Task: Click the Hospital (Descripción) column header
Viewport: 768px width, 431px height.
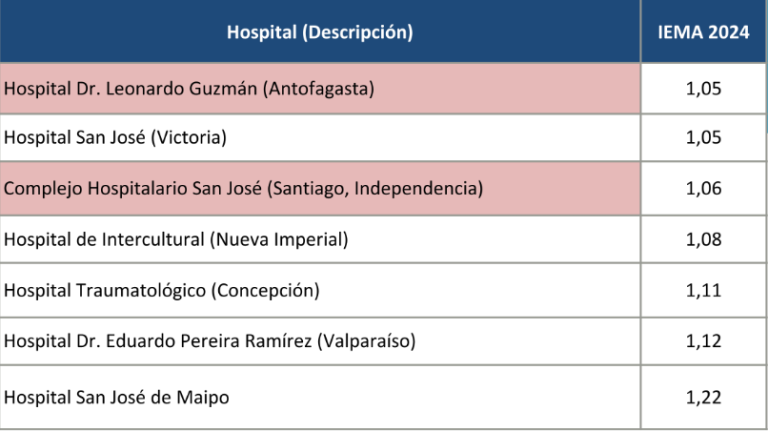Action: pyautogui.click(x=320, y=31)
